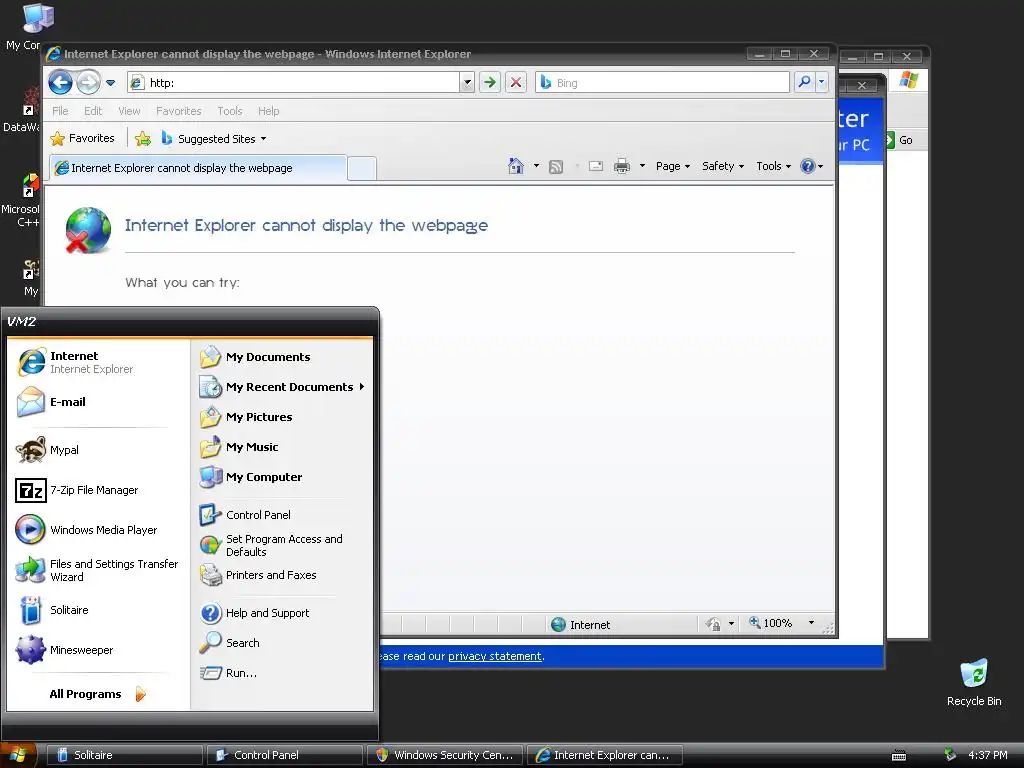Image resolution: width=1024 pixels, height=768 pixels.
Task: Open 7-Zip File Manager
Action: pos(98,490)
